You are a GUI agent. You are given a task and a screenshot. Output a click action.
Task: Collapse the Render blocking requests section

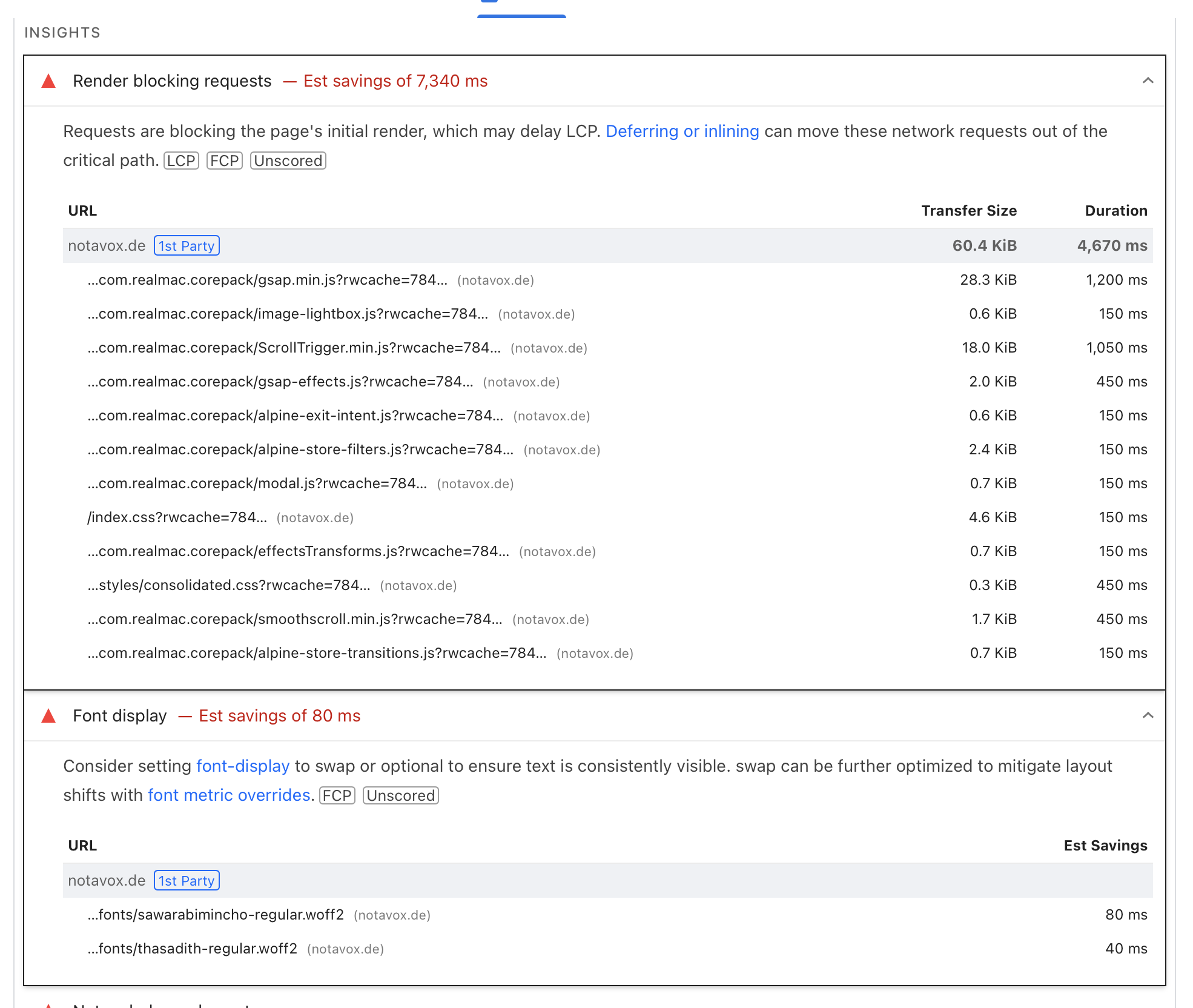point(1148,81)
